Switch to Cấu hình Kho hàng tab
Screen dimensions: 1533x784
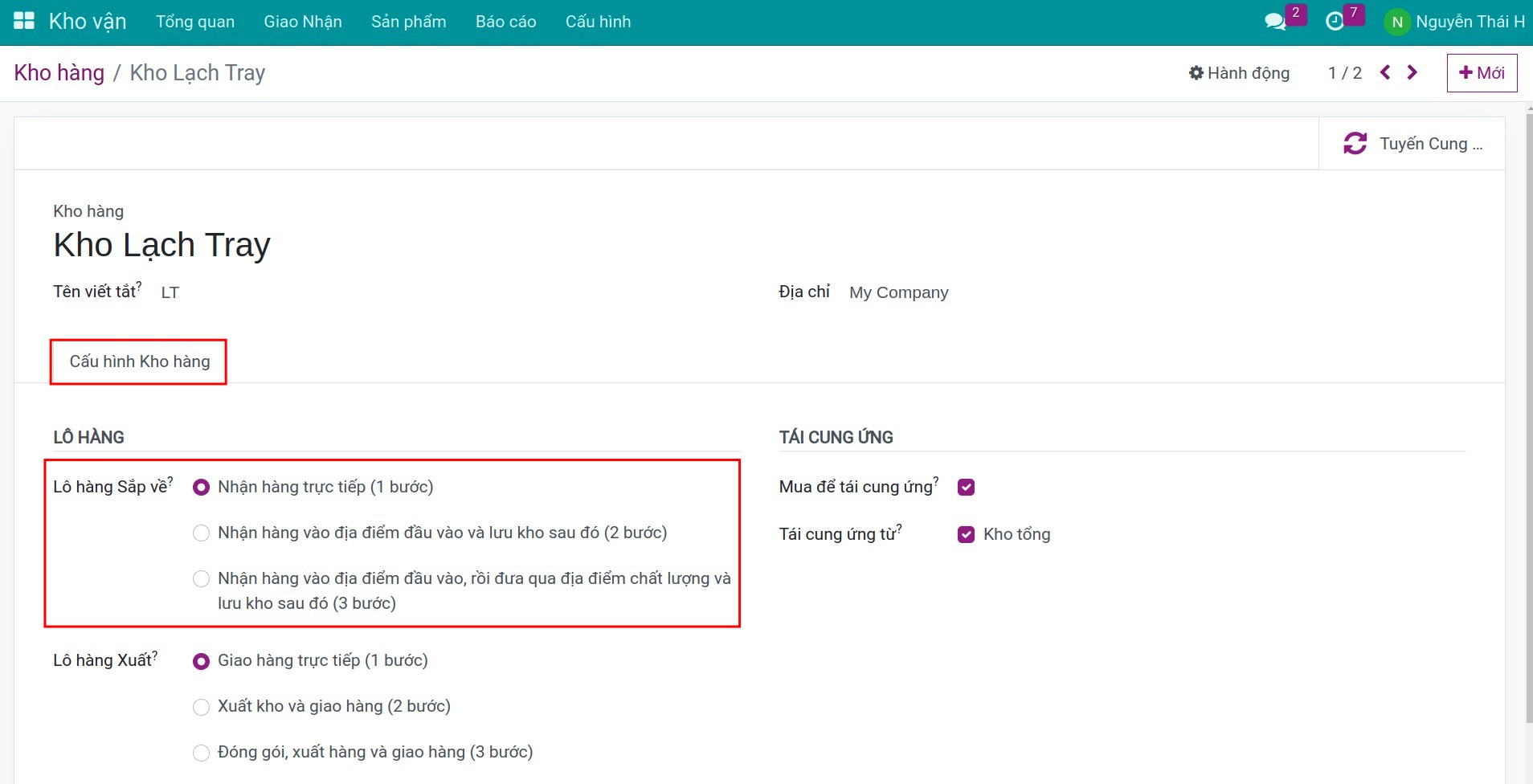[139, 361]
